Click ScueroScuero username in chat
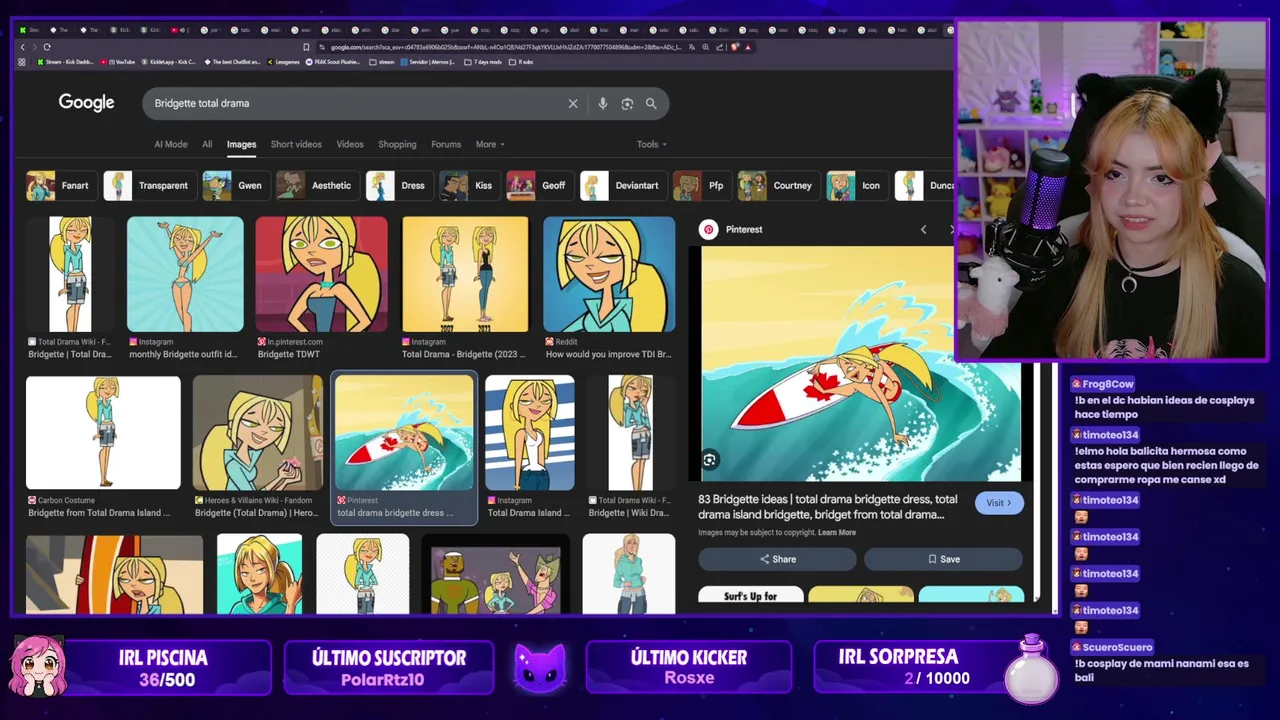Image resolution: width=1280 pixels, height=720 pixels. click(x=1117, y=647)
